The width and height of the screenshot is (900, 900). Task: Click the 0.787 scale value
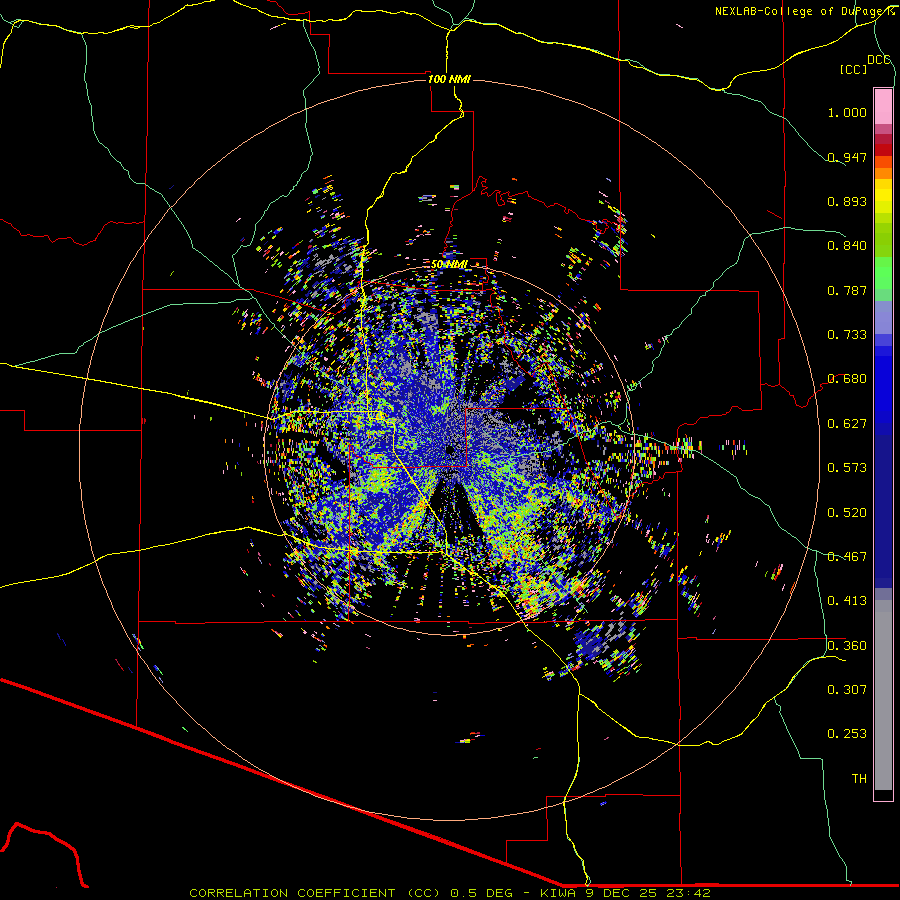click(847, 290)
